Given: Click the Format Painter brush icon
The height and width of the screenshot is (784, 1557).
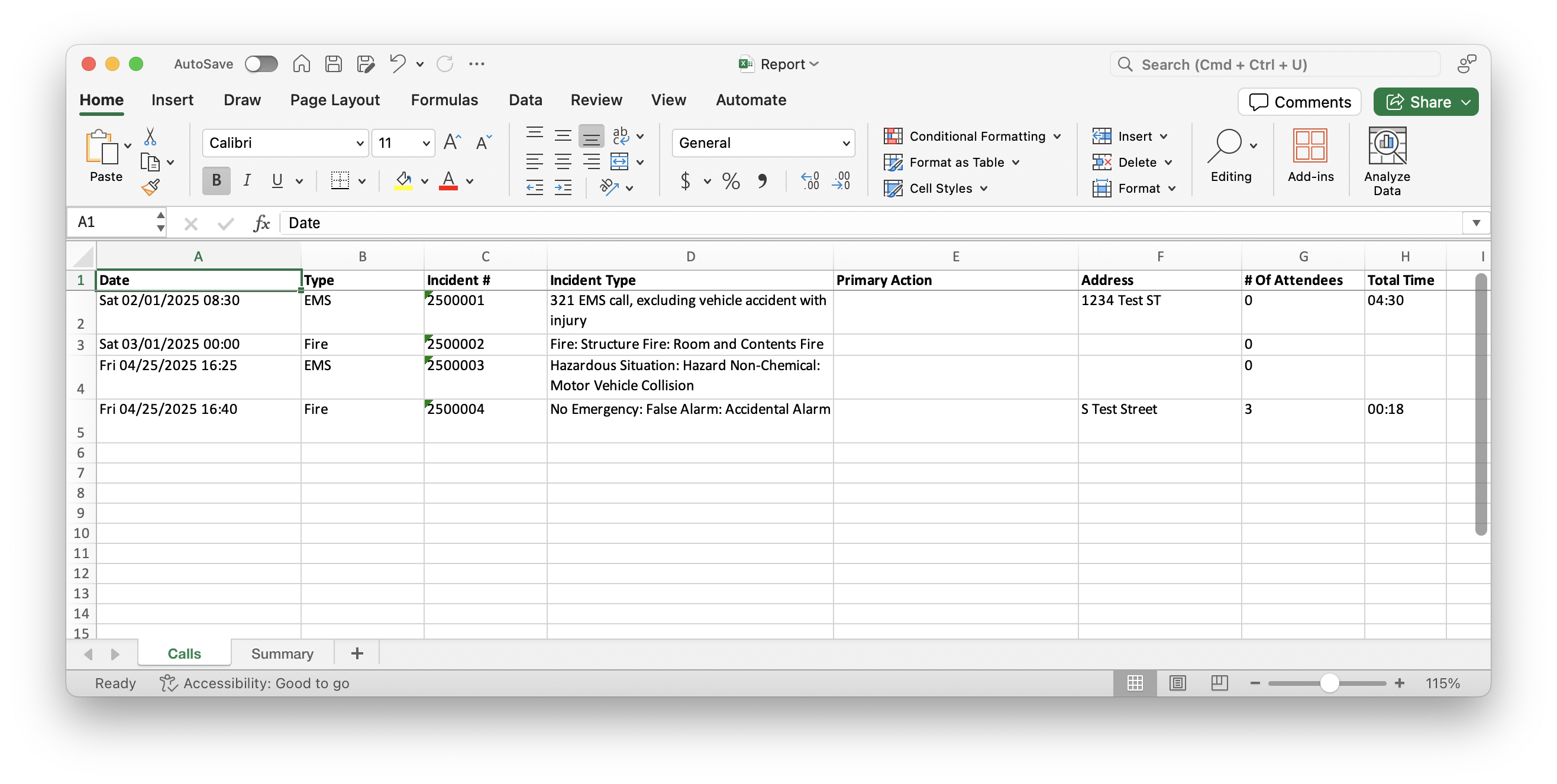Looking at the screenshot, I should coord(150,188).
